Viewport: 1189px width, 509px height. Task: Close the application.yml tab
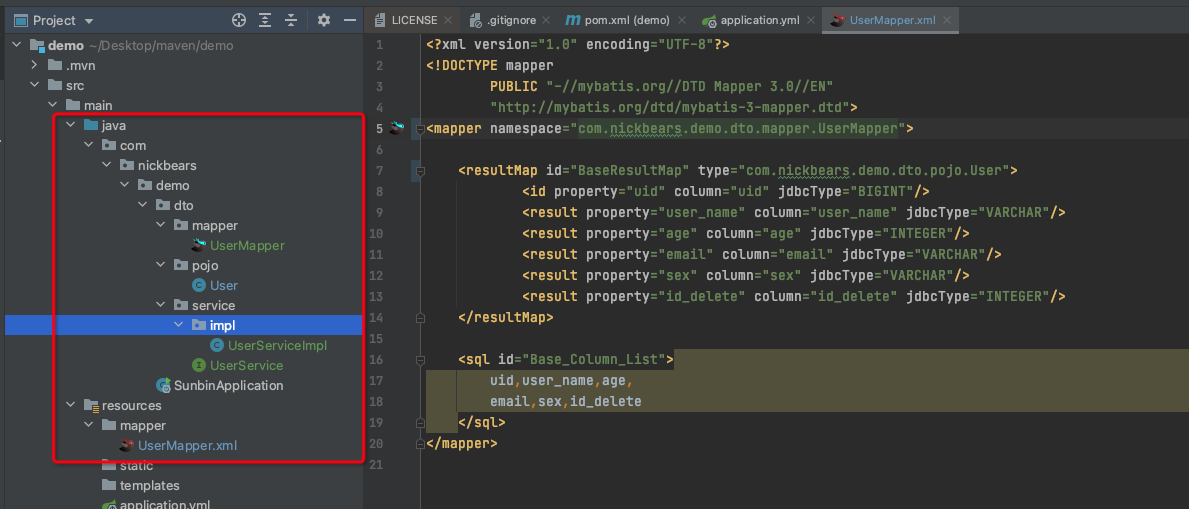tap(810, 20)
